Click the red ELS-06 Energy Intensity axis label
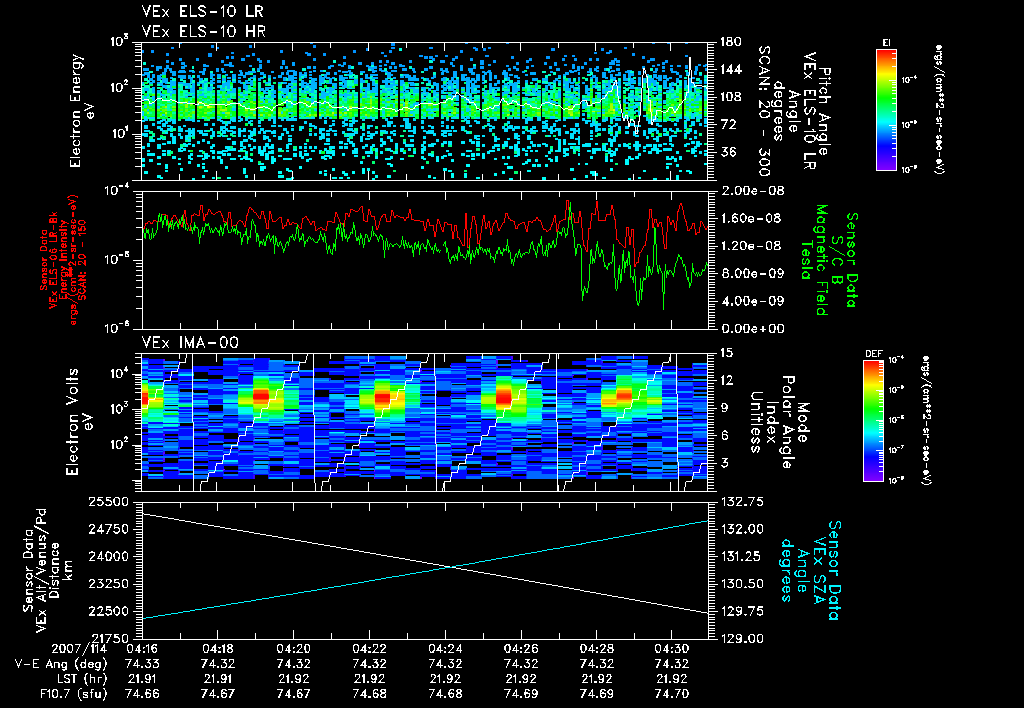 pos(63,260)
